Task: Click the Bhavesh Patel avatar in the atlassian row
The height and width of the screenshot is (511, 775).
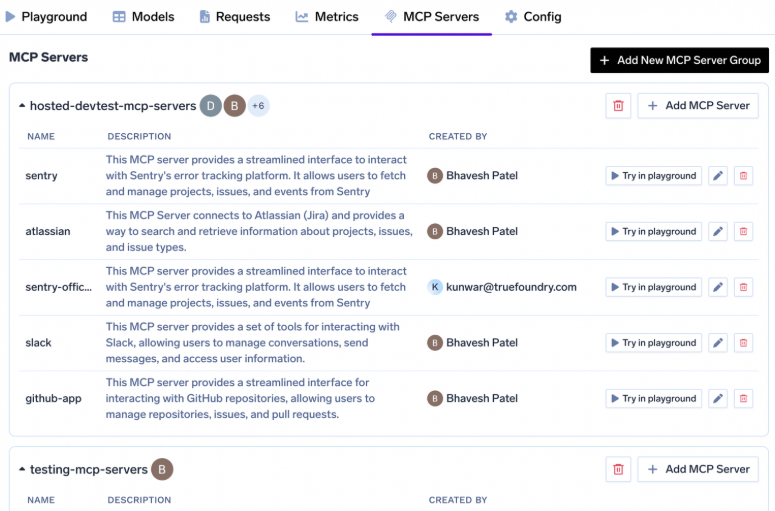Action: click(435, 231)
